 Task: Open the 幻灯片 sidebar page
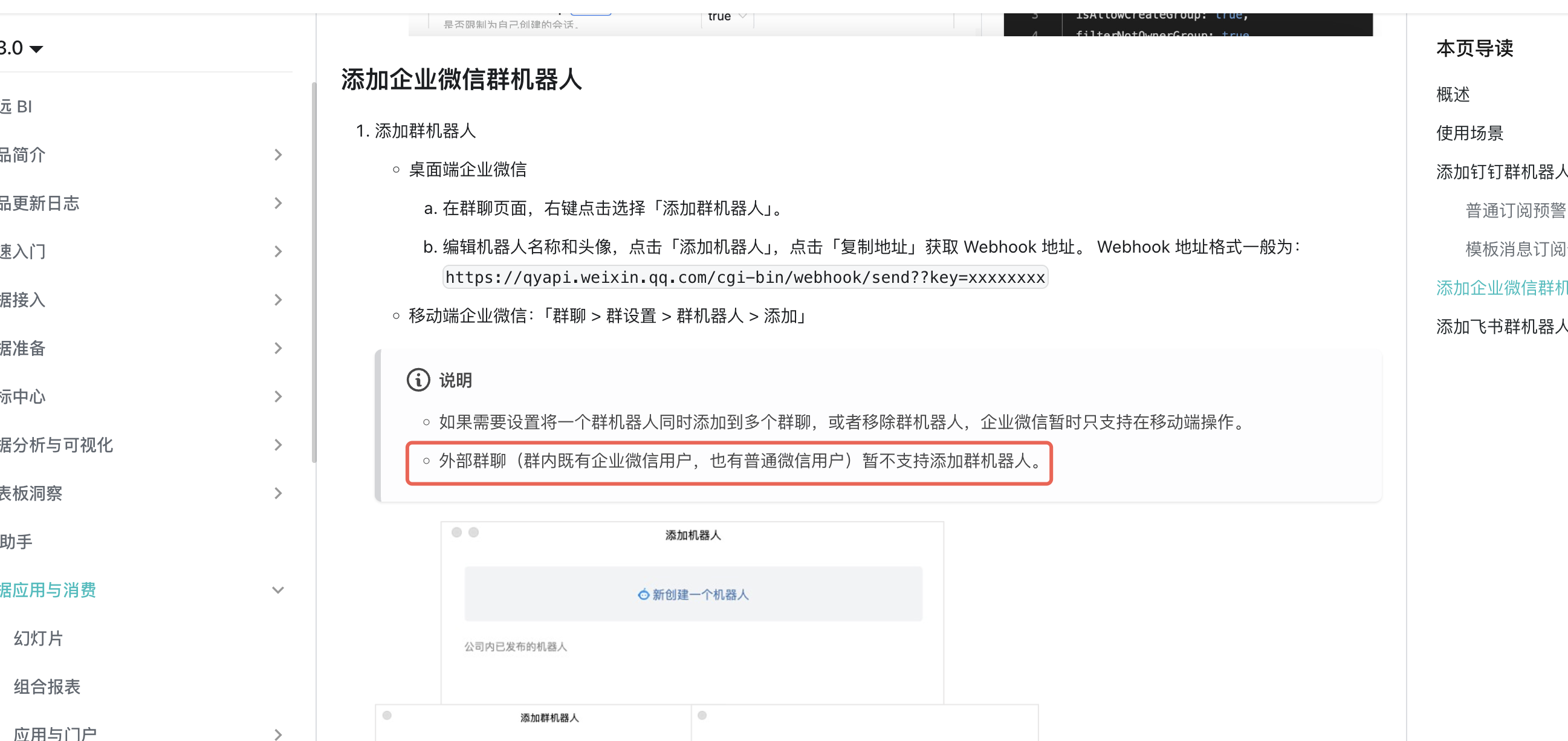38,638
